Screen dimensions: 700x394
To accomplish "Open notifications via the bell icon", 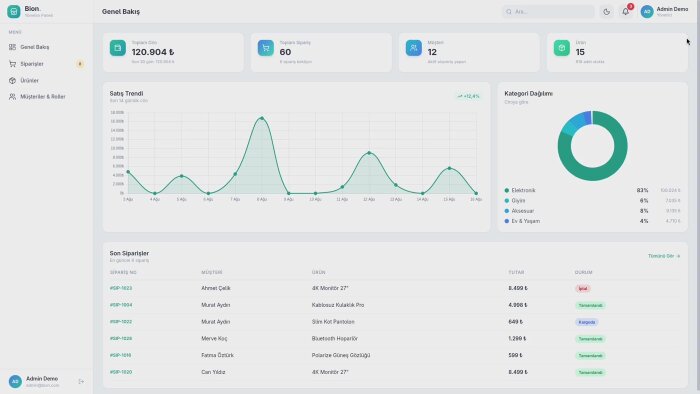I will [625, 12].
